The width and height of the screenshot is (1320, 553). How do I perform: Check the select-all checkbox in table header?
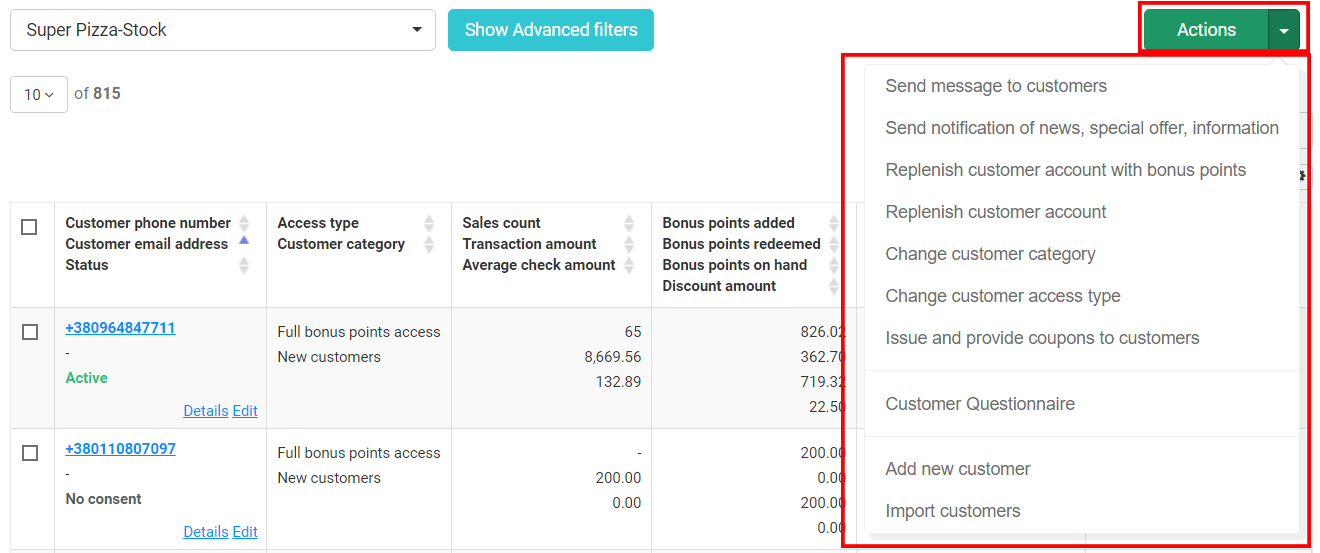pyautogui.click(x=30, y=227)
